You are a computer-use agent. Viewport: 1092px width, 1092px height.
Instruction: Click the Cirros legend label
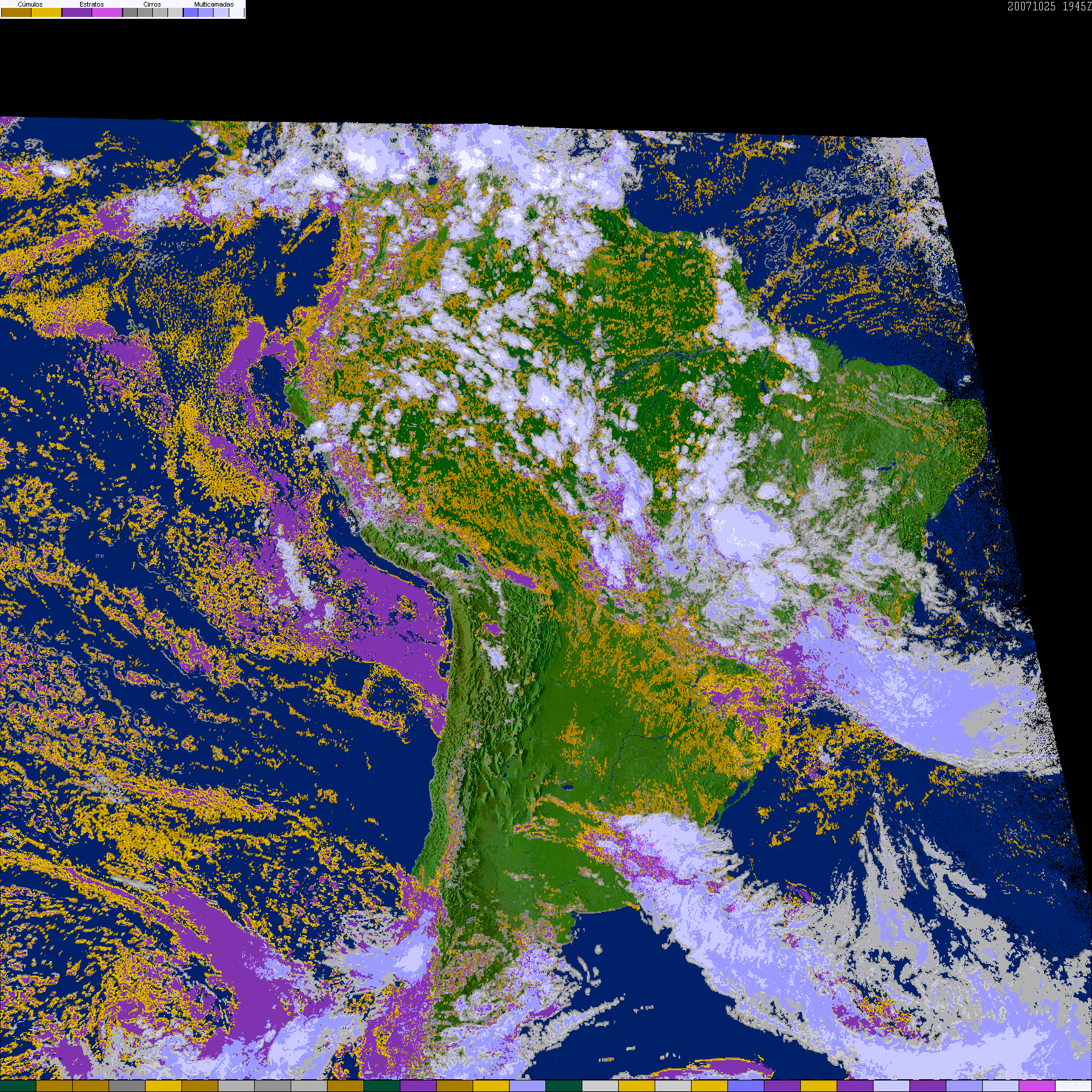[x=152, y=4]
